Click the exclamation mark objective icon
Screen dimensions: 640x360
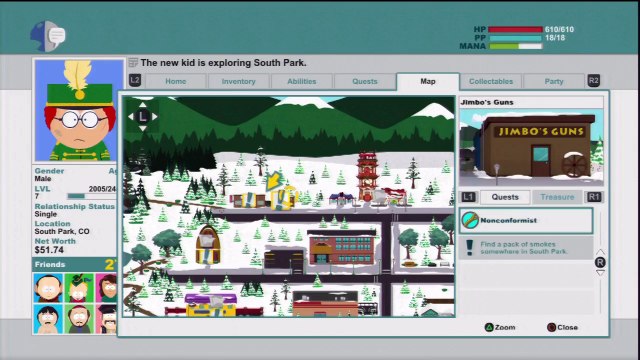pos(469,247)
